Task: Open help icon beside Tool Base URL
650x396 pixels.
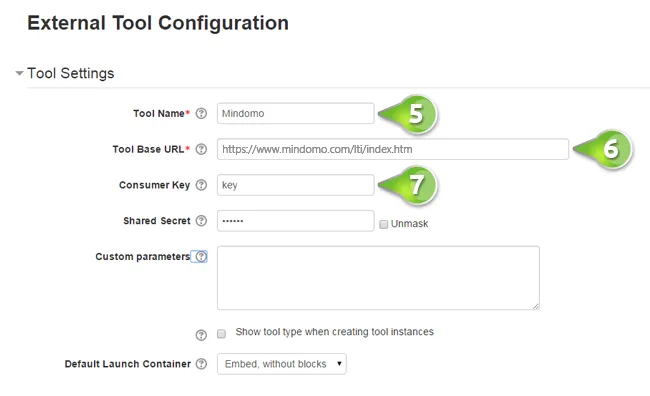Action: click(x=201, y=149)
